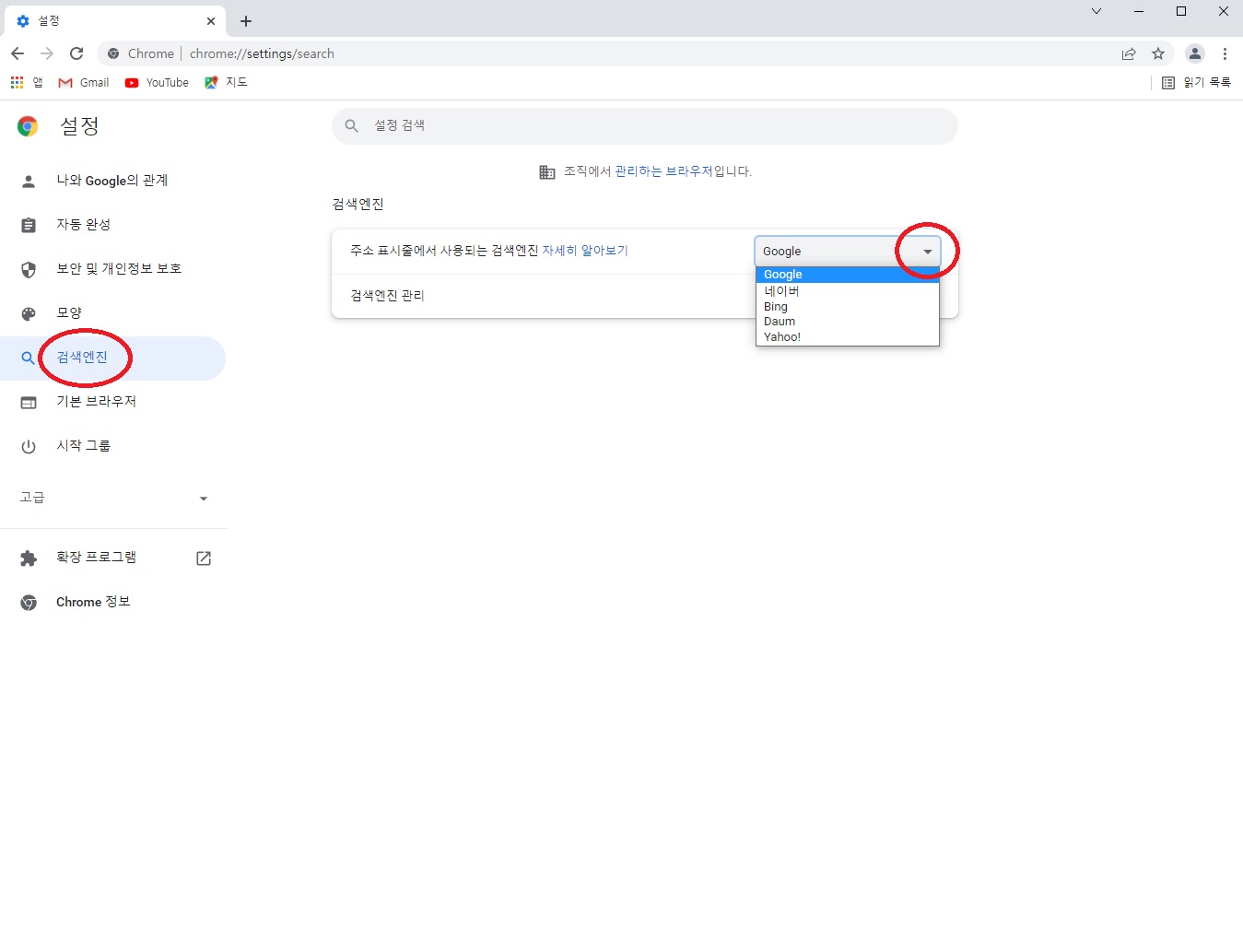Image resolution: width=1243 pixels, height=952 pixels.
Task: Open 기본 브라우저 section
Action: [112, 402]
